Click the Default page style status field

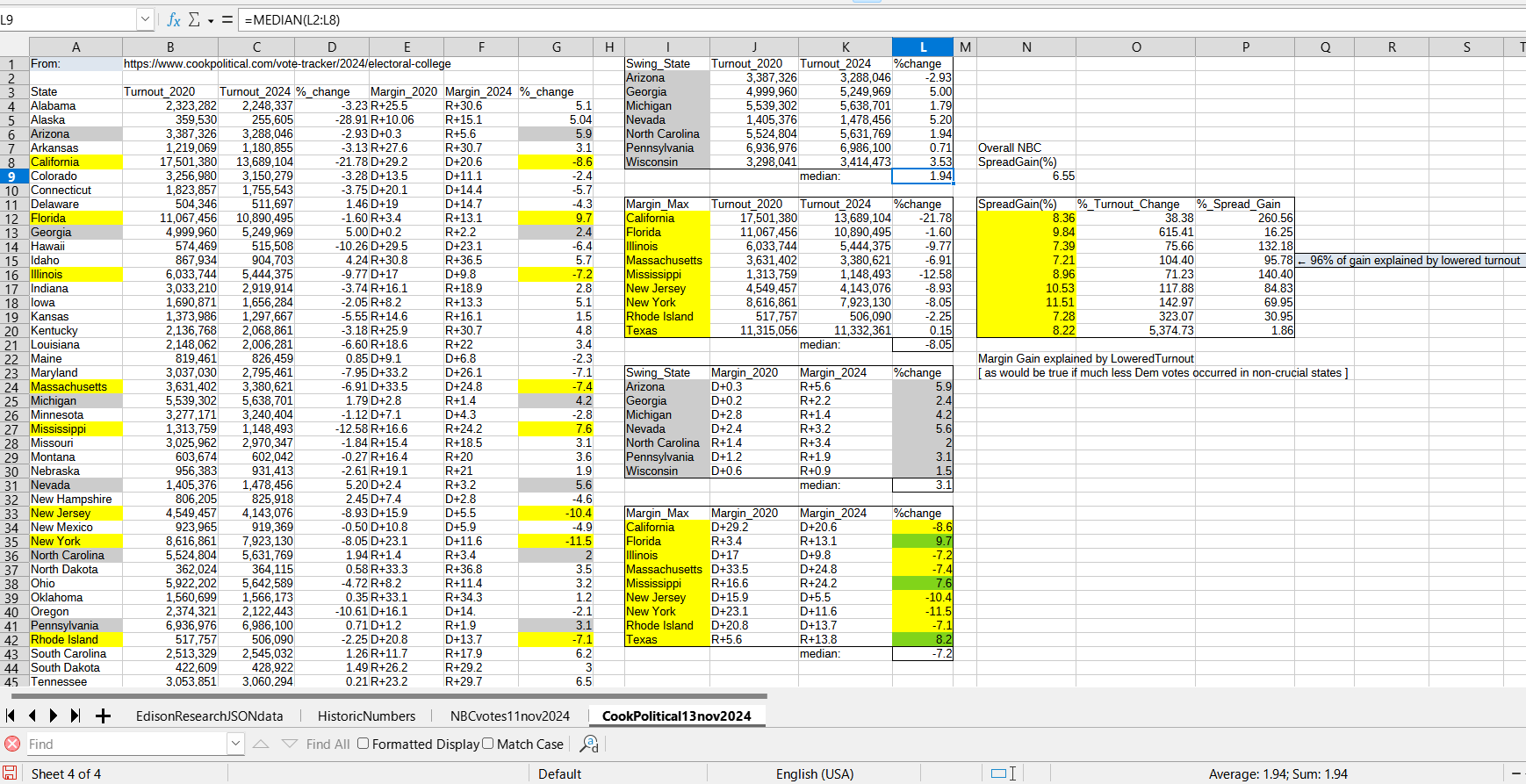[559, 773]
